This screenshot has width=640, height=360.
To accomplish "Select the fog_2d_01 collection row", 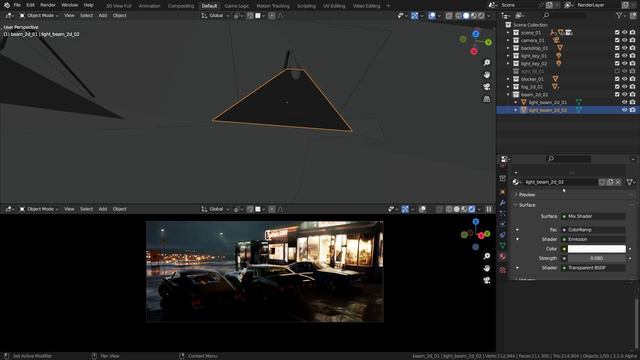I will (567, 87).
